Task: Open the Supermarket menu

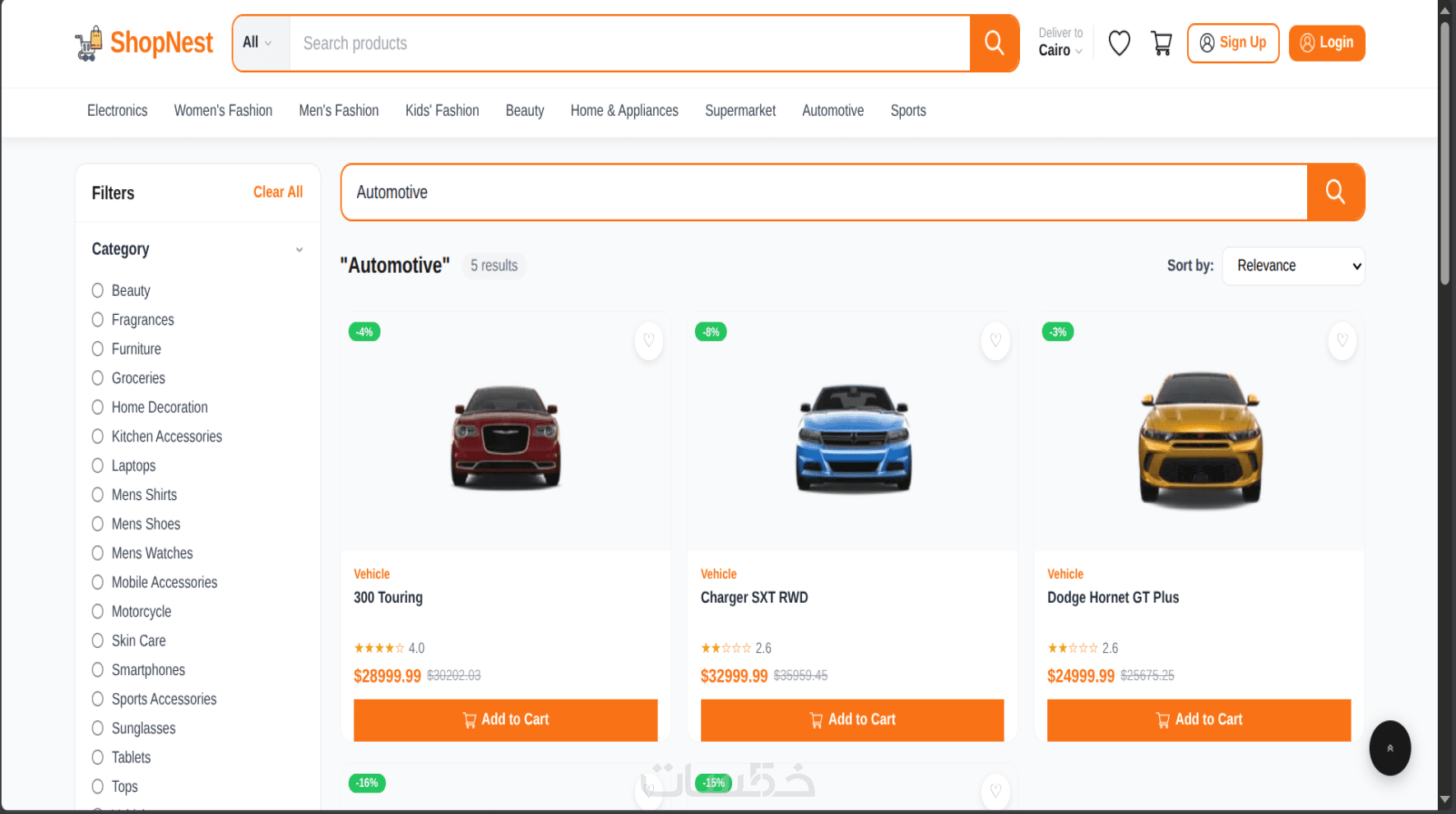Action: coord(740,111)
